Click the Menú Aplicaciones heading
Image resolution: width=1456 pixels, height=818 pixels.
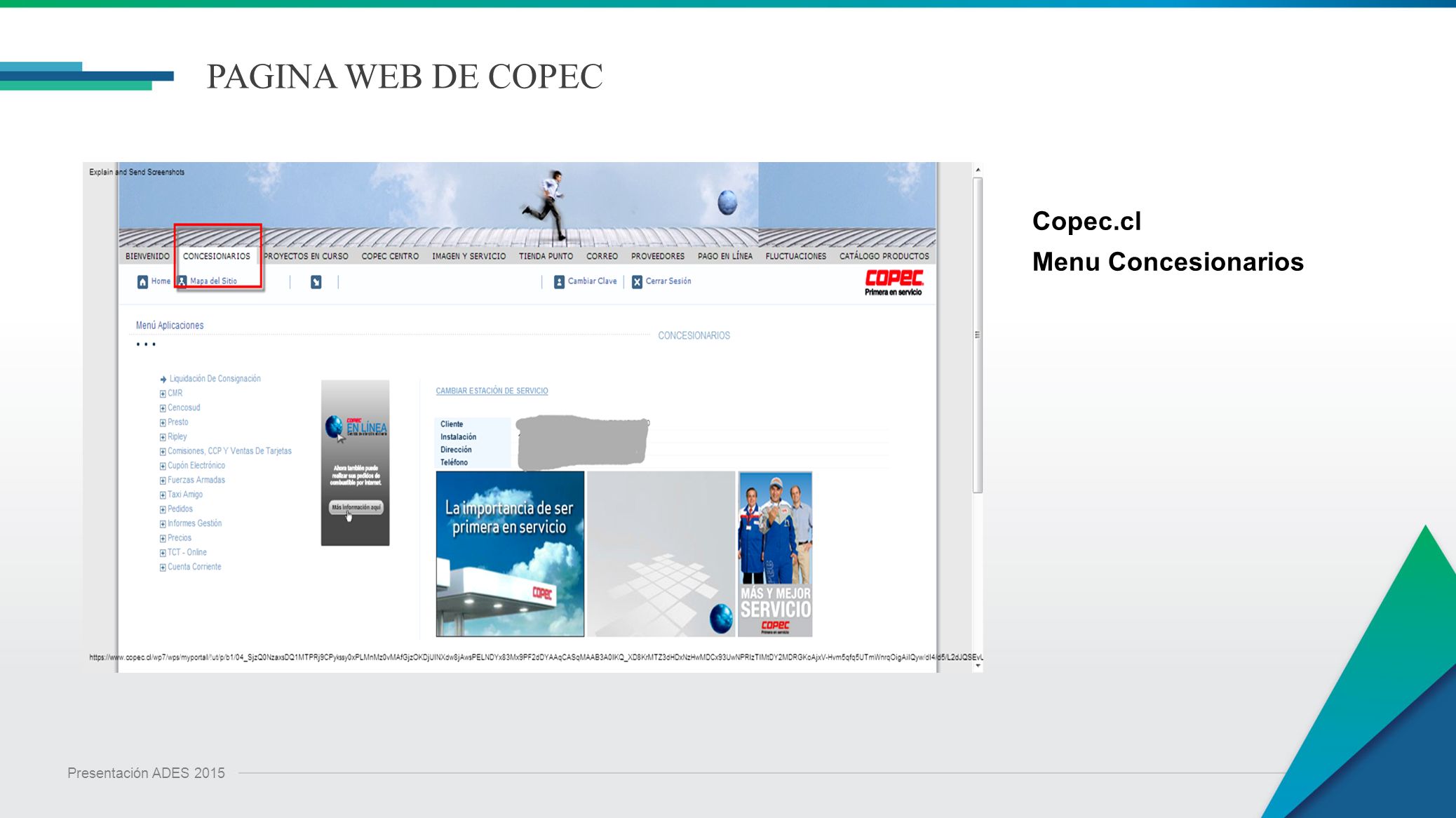coord(170,326)
